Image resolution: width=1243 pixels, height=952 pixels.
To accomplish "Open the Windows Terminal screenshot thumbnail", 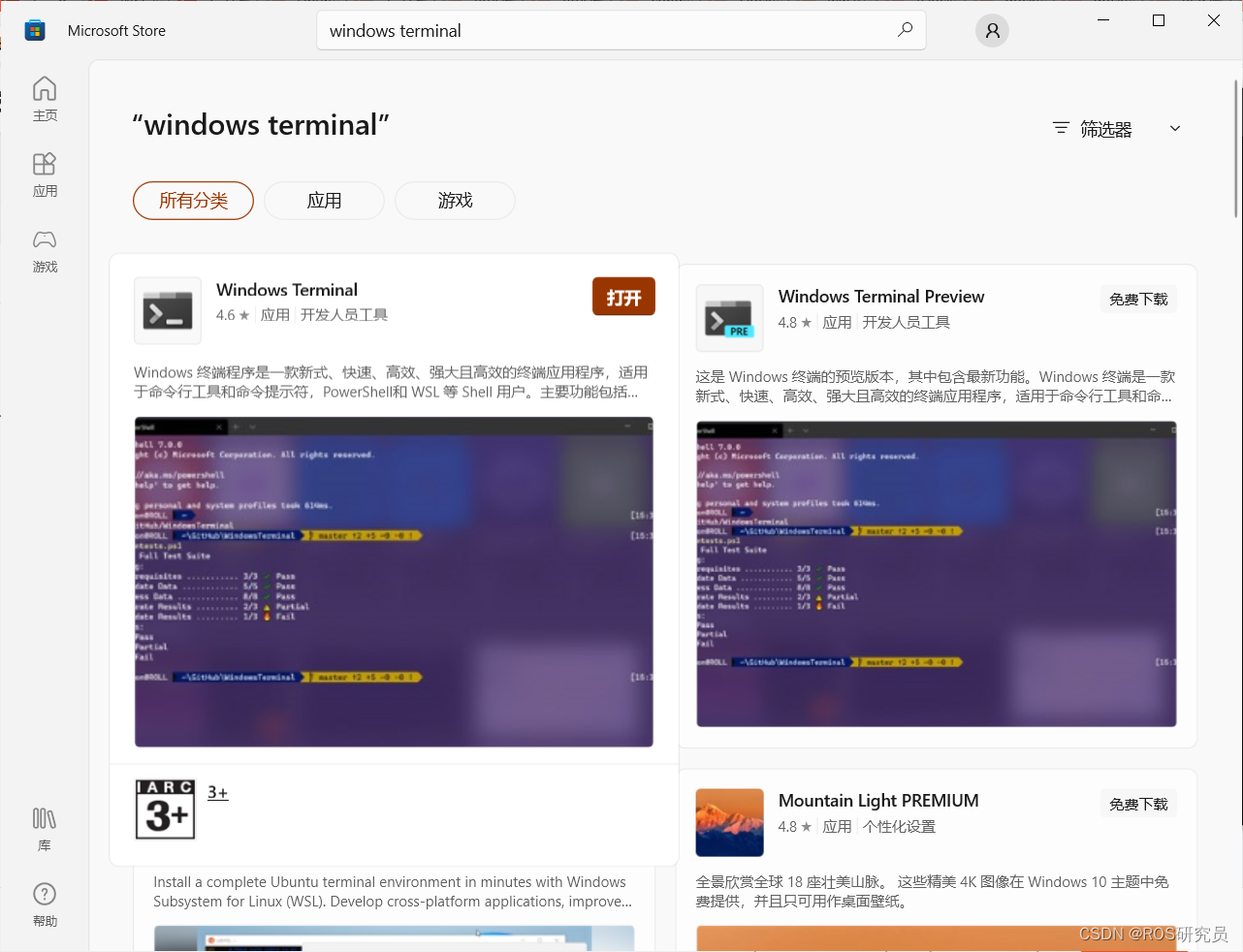I will tap(394, 582).
